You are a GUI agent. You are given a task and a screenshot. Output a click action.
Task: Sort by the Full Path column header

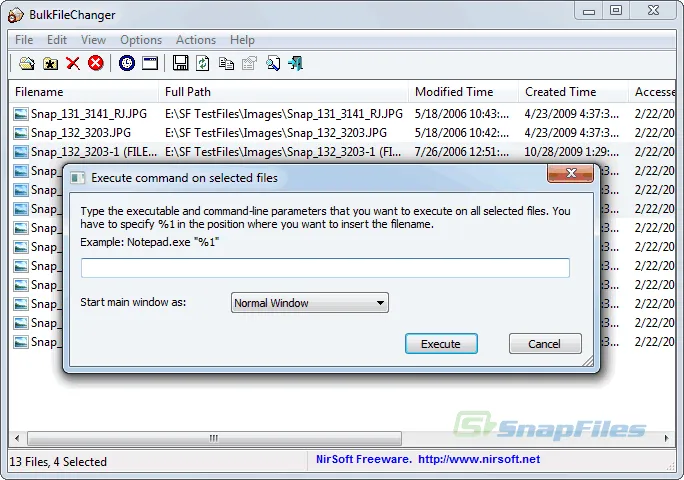click(284, 92)
